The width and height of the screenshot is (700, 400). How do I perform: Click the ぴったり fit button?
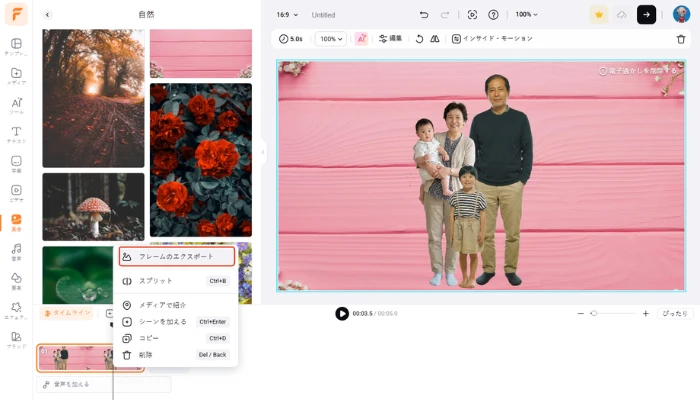point(675,313)
